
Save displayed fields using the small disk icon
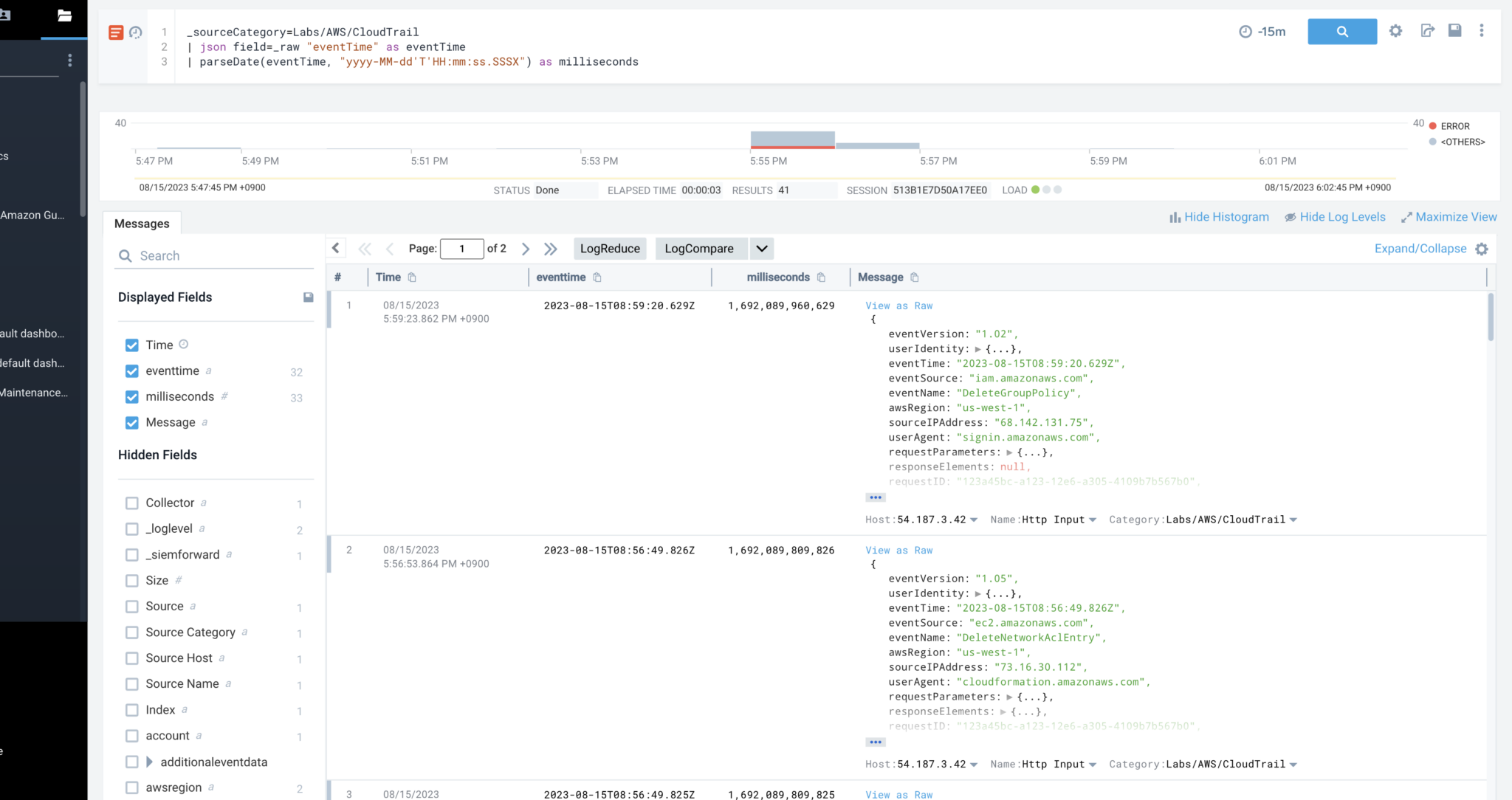point(308,296)
